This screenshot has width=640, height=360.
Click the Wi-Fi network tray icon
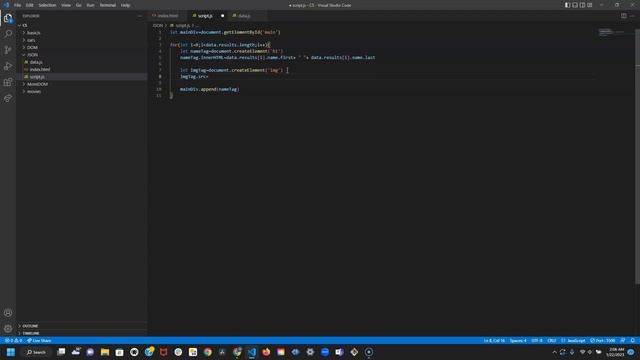click(582, 352)
